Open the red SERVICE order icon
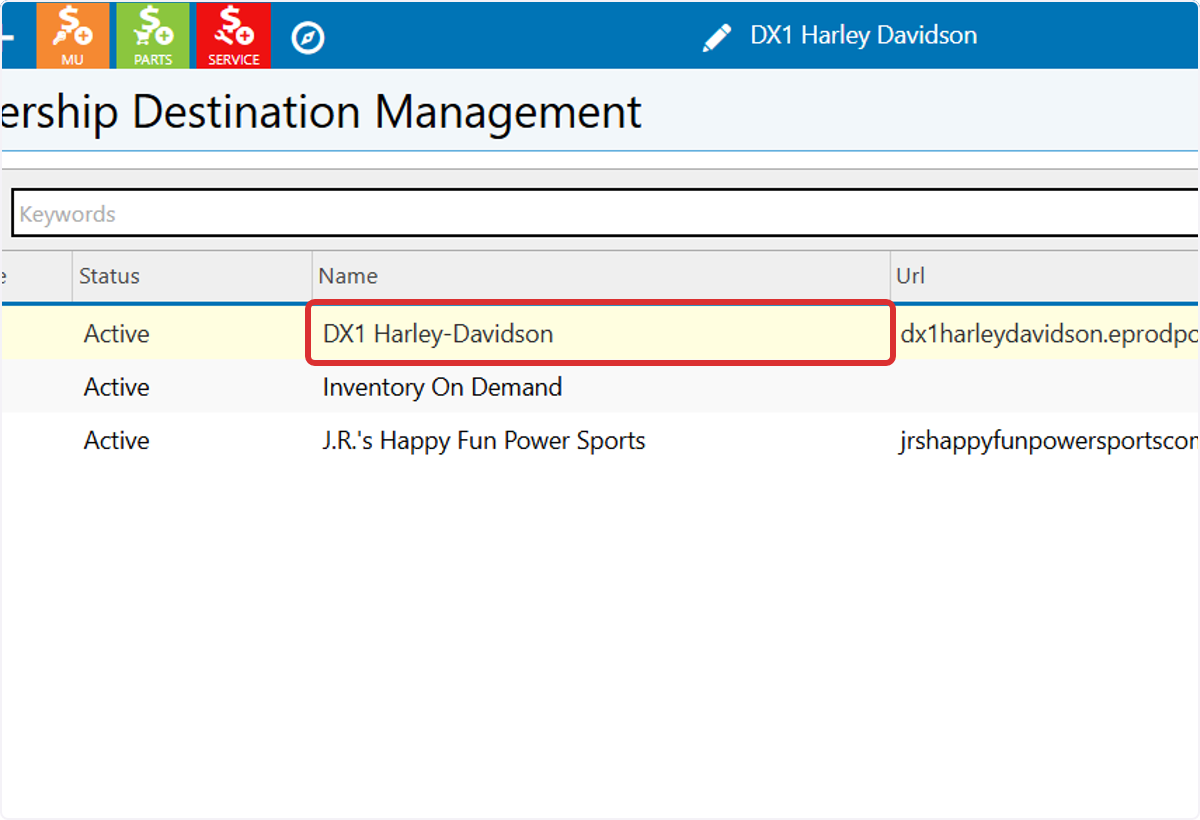The width and height of the screenshot is (1200, 820). pyautogui.click(x=234, y=35)
